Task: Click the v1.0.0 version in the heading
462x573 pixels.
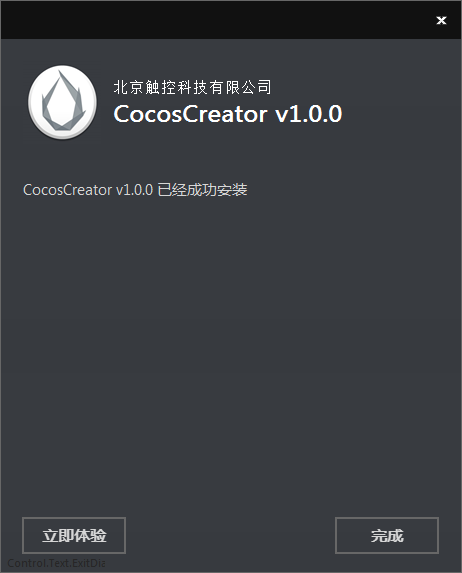Action: [309, 114]
